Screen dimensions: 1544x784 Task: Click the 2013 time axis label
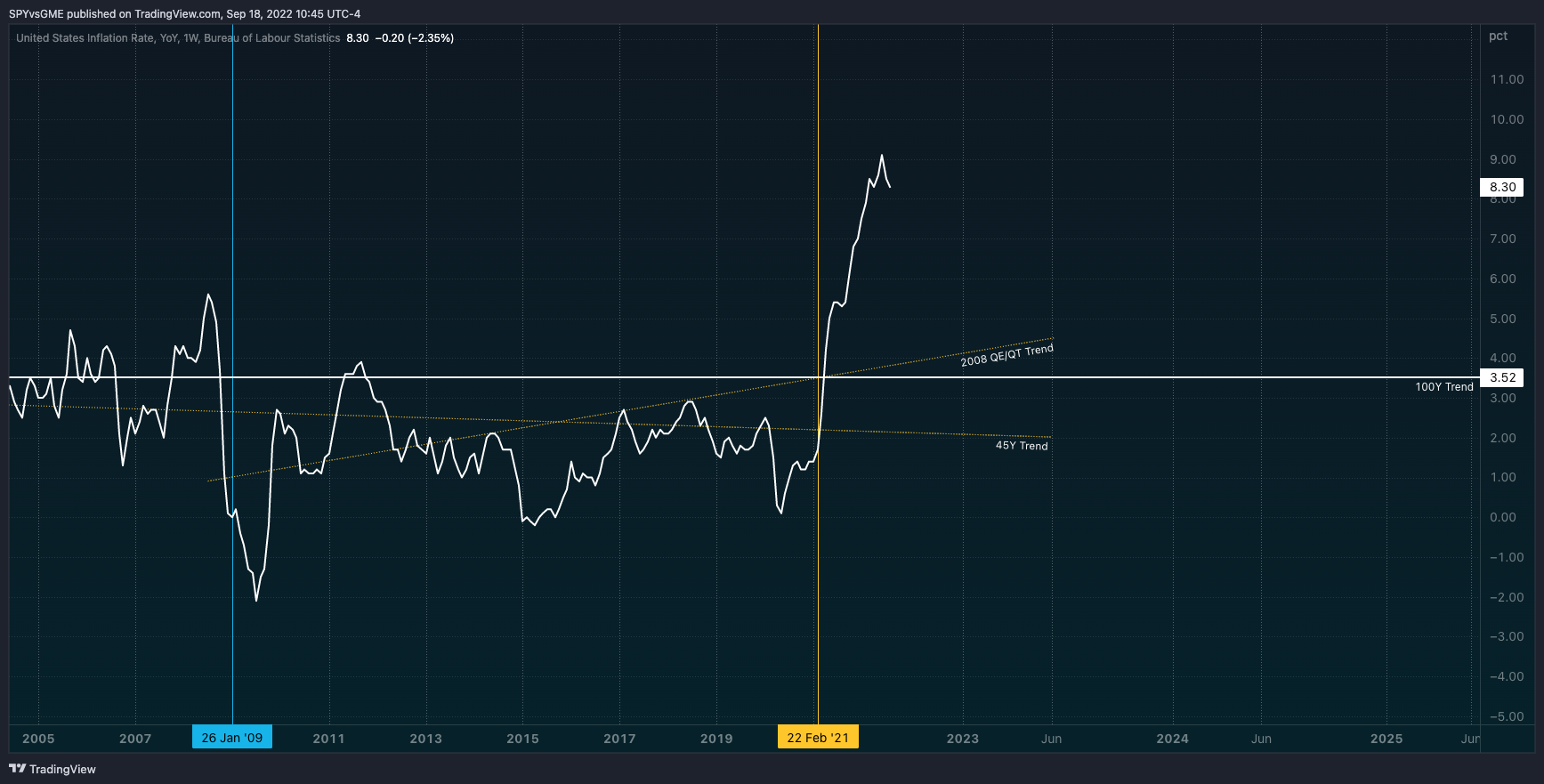[x=425, y=739]
